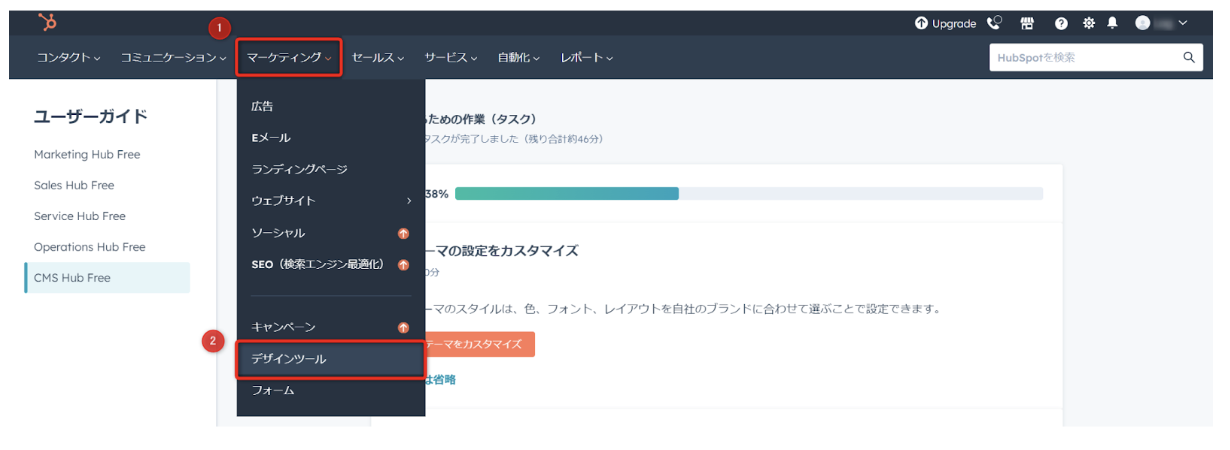Open Service Hub Free guide
This screenshot has height=450, width=1230.
pos(80,216)
